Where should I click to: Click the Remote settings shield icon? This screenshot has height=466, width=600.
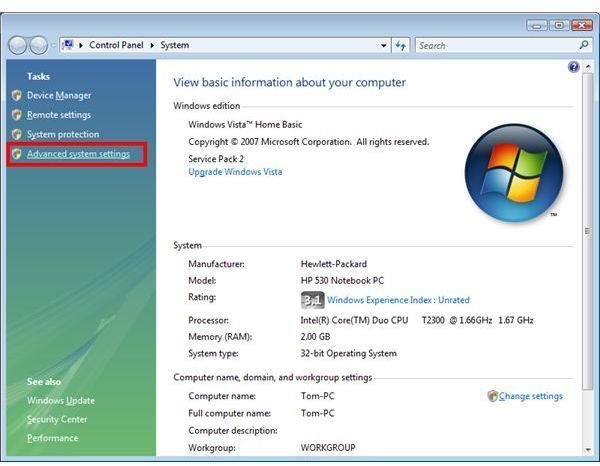pos(16,115)
